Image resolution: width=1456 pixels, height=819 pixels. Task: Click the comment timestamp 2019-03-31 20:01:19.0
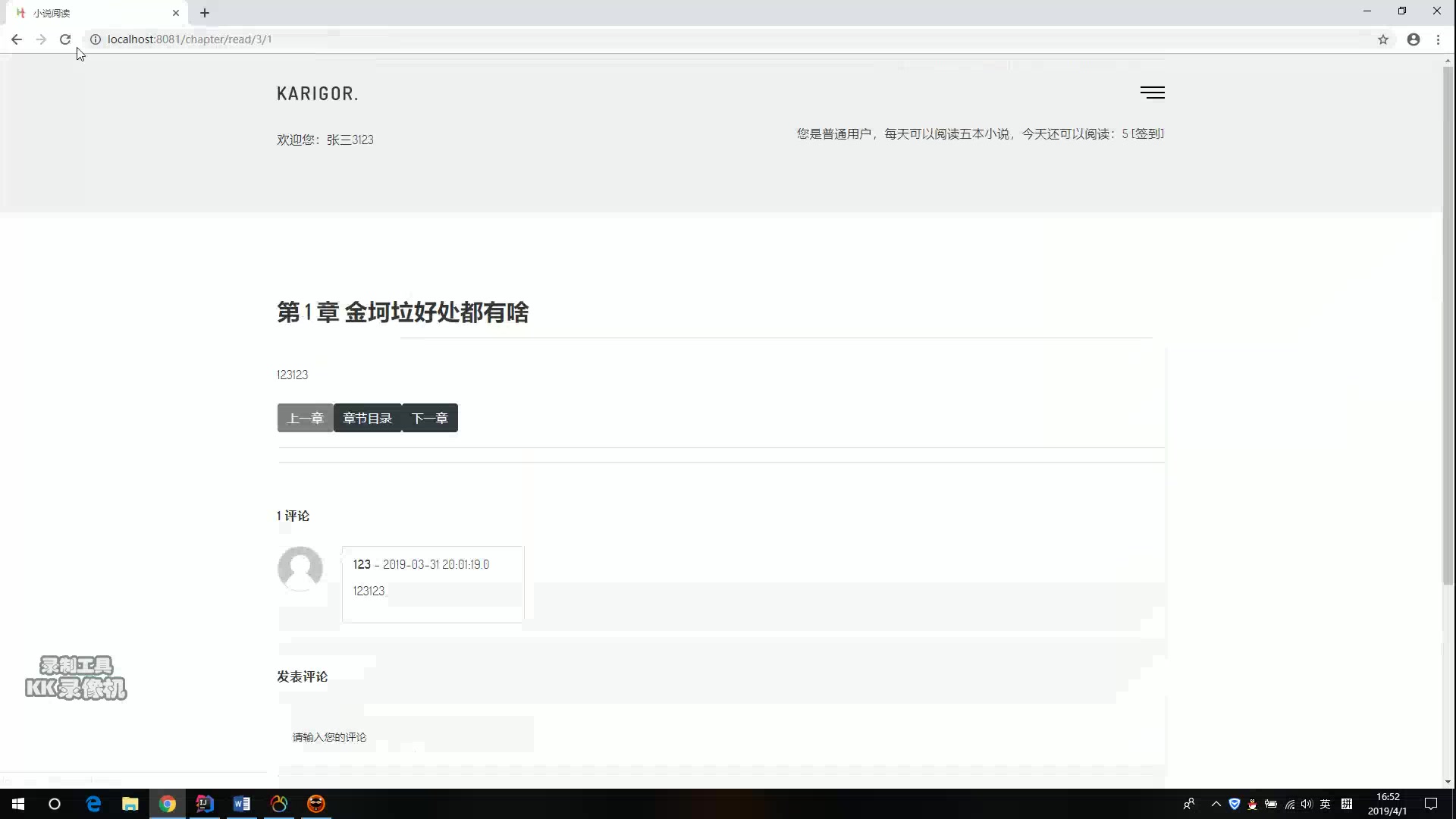(436, 564)
